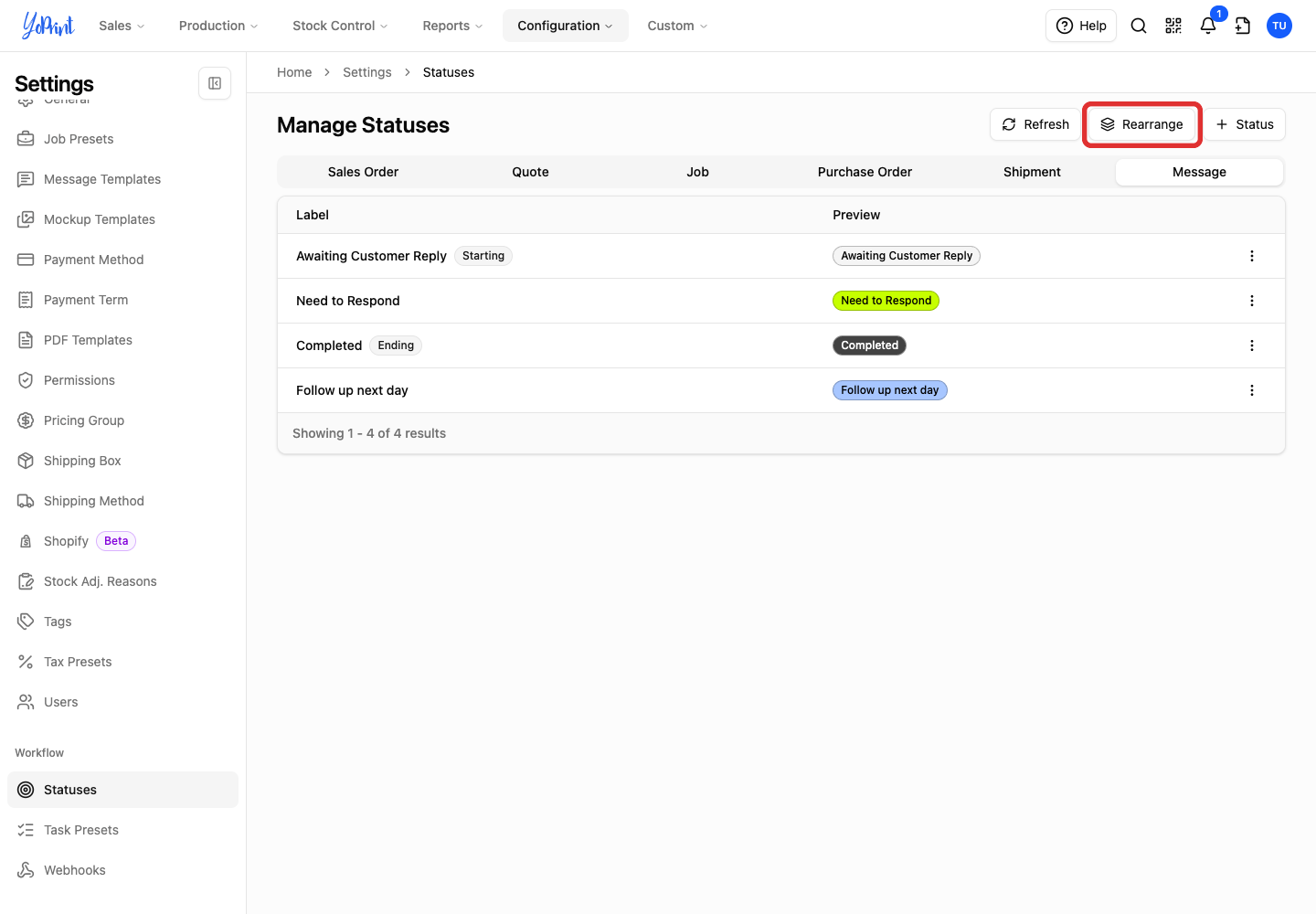1316x914 pixels.
Task: Expand the Sales dropdown menu
Action: [x=122, y=26]
